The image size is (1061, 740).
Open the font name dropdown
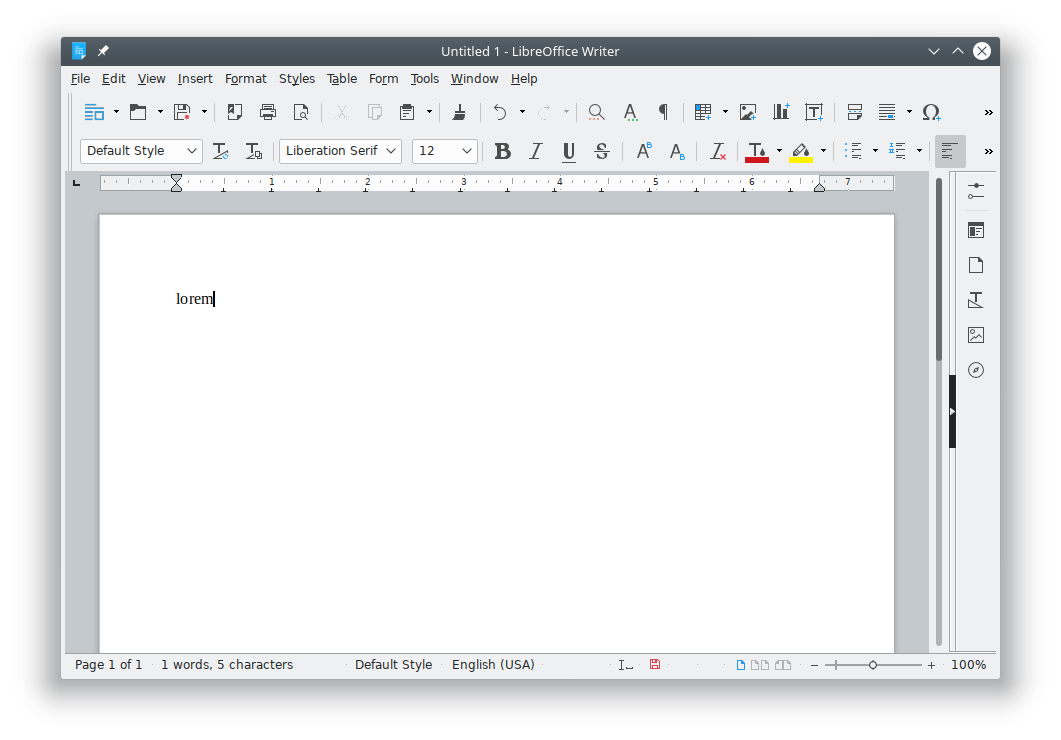[x=392, y=151]
